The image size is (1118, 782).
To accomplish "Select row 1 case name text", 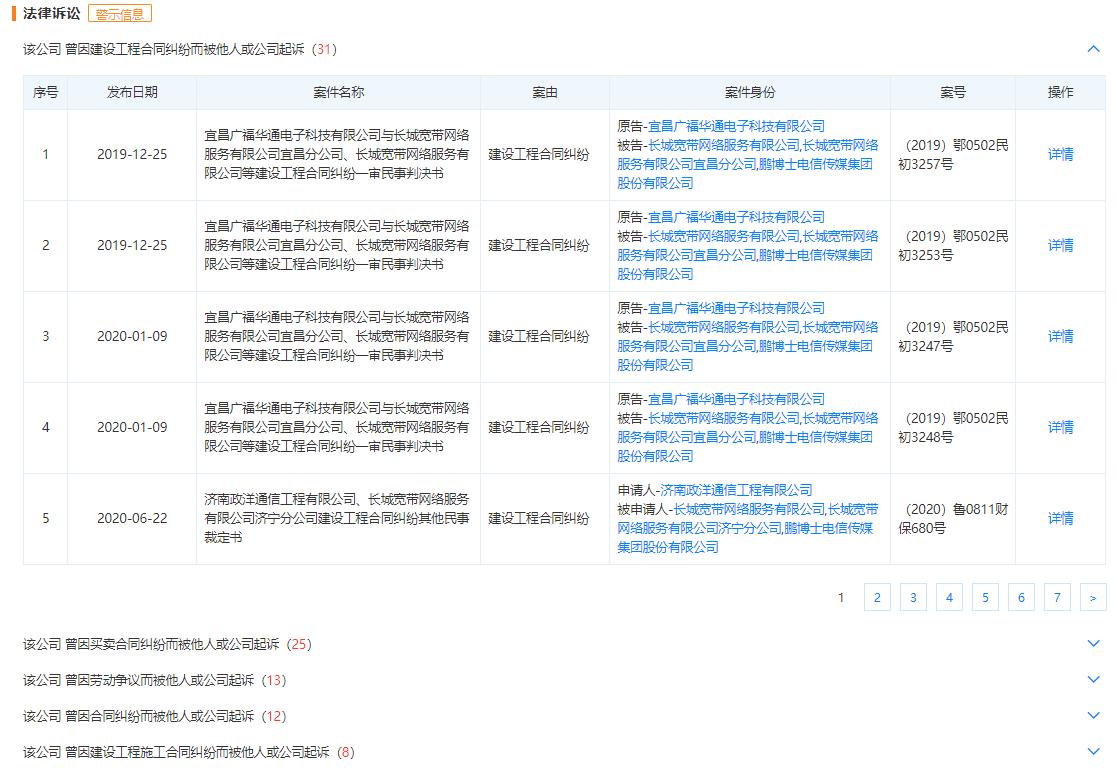I will point(337,154).
